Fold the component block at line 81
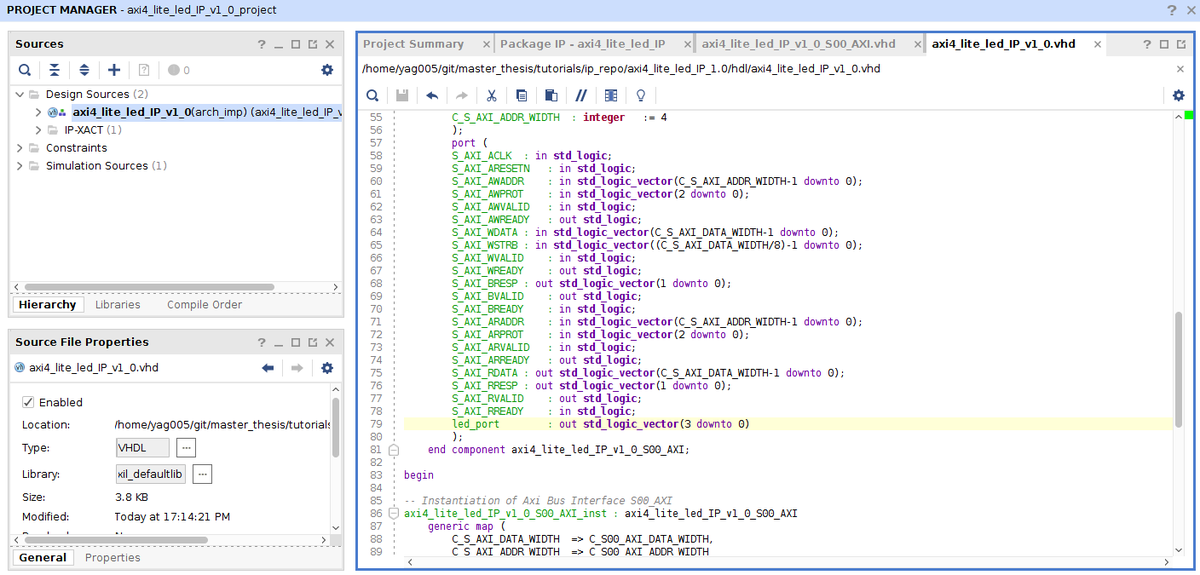 point(394,450)
